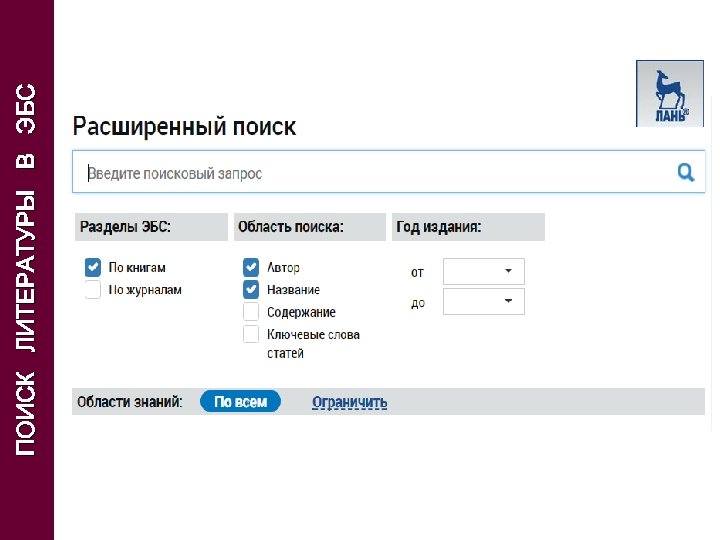Click the Год издания: header
Screen dimensions: 720x540
pyautogui.click(x=468, y=227)
